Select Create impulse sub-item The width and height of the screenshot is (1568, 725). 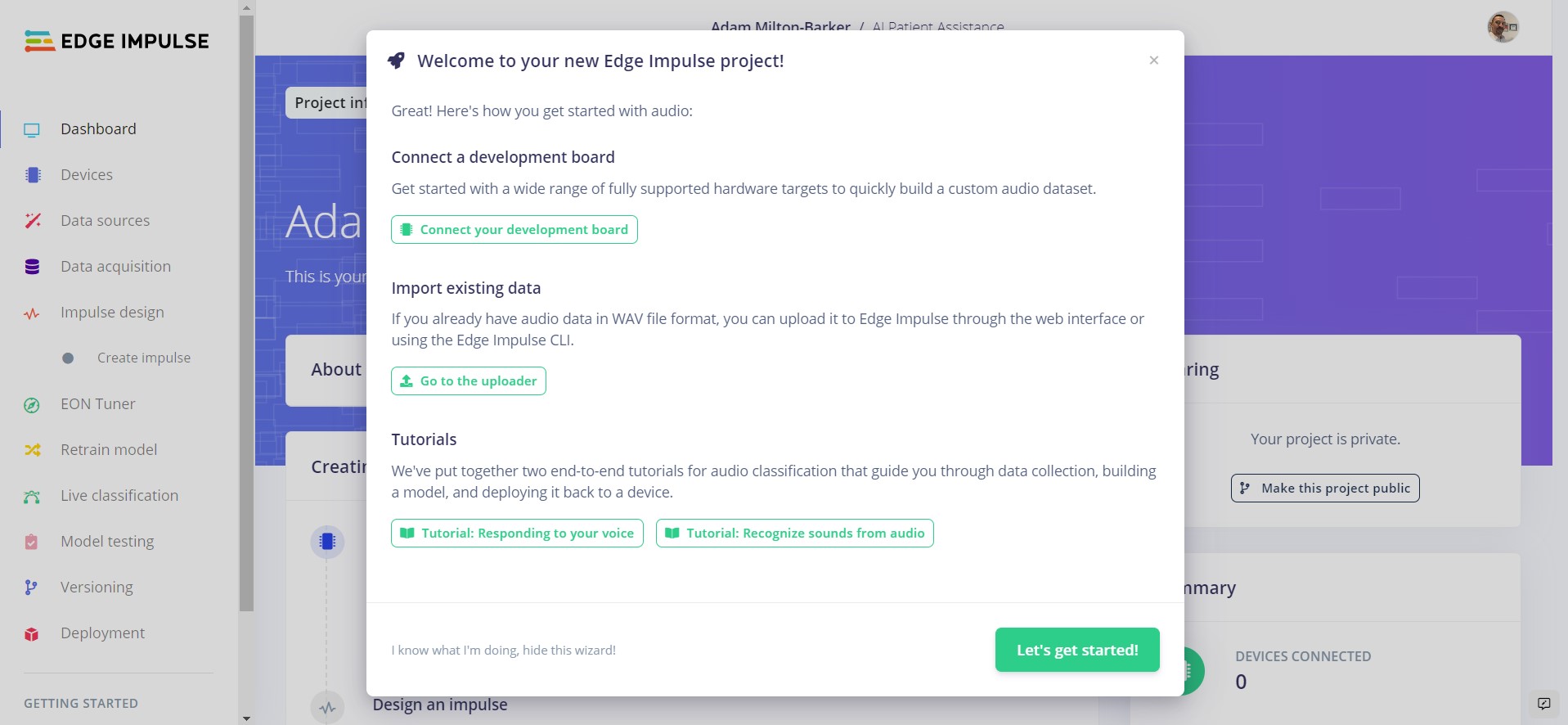pyautogui.click(x=144, y=358)
